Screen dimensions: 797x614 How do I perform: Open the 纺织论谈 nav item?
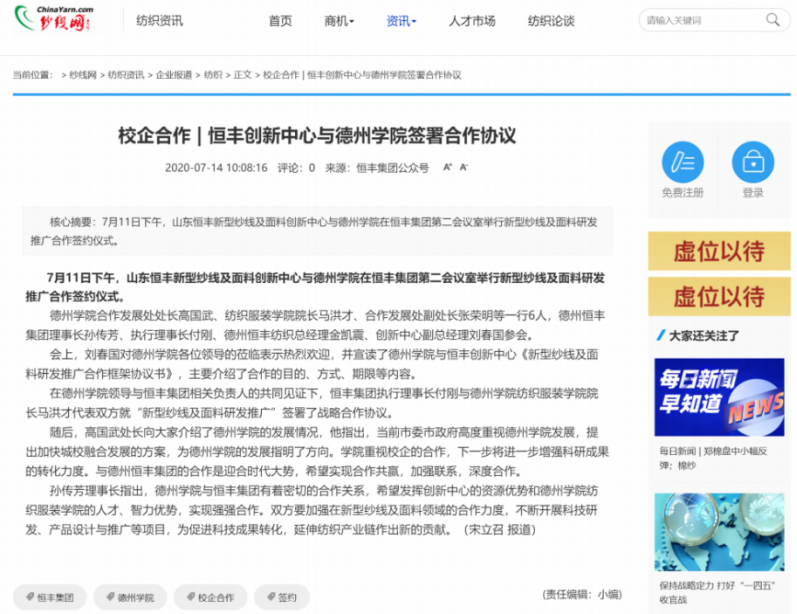click(551, 21)
